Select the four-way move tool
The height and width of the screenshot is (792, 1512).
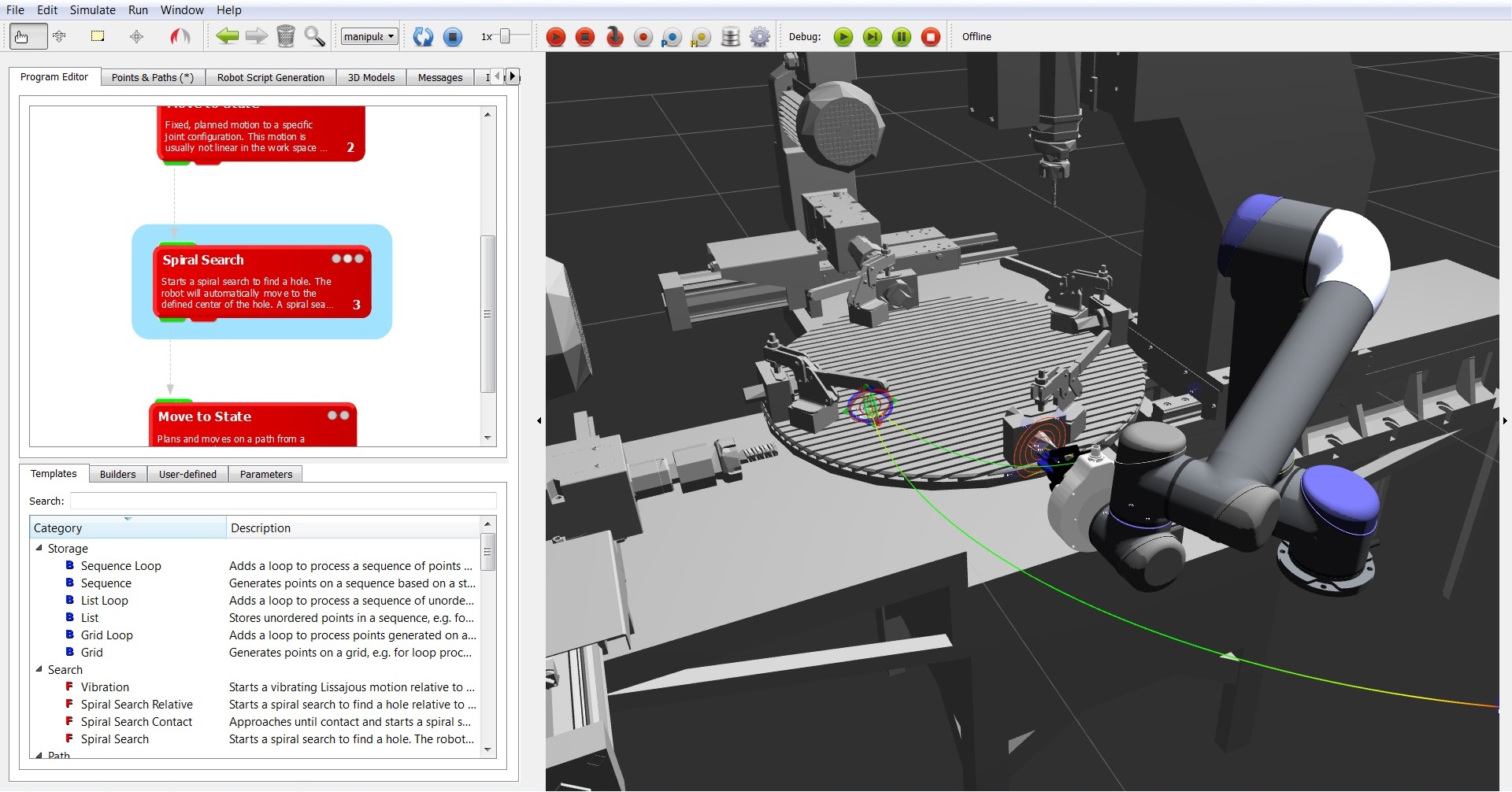pyautogui.click(x=60, y=36)
